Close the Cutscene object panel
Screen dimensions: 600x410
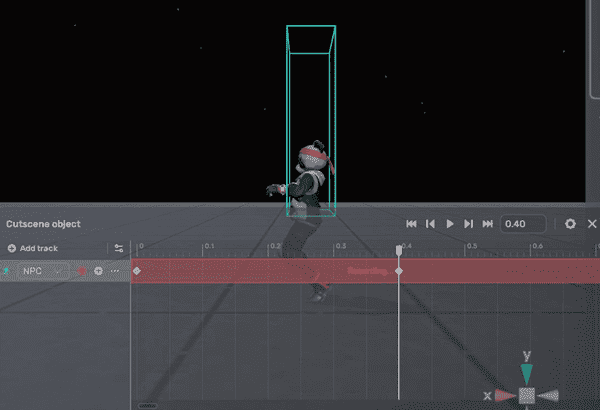point(594,224)
